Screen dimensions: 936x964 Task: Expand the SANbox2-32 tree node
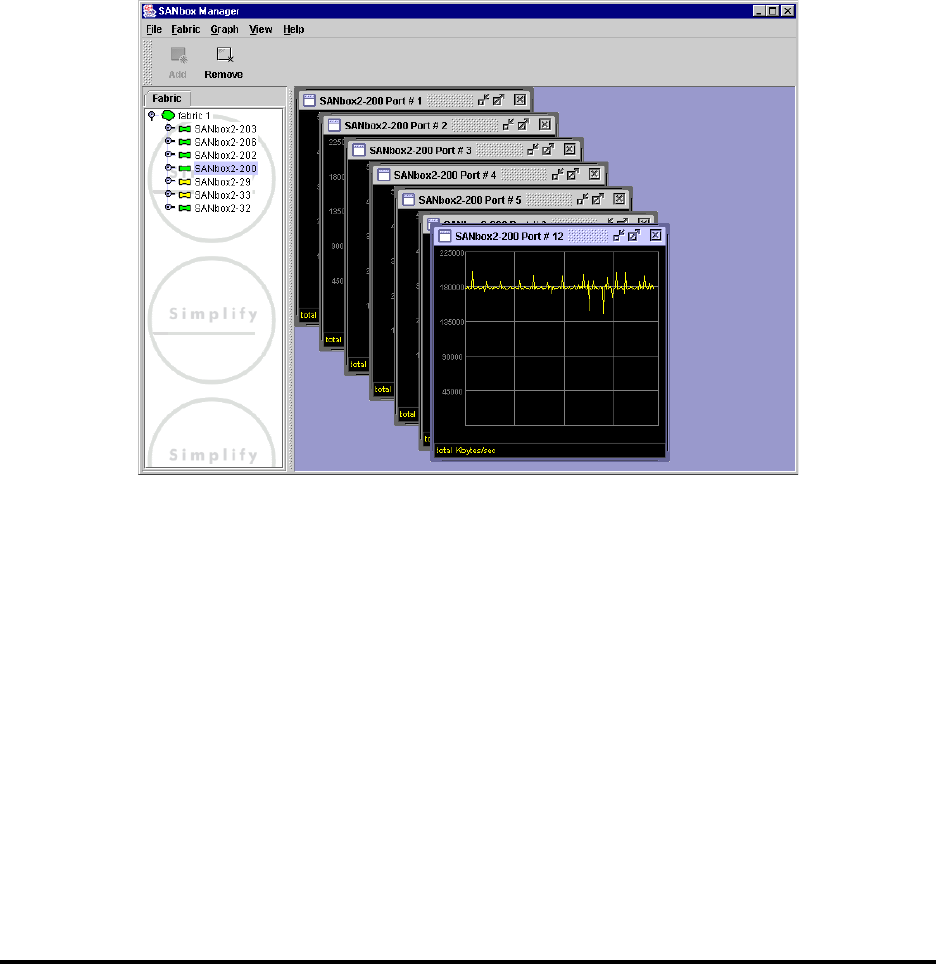point(169,208)
